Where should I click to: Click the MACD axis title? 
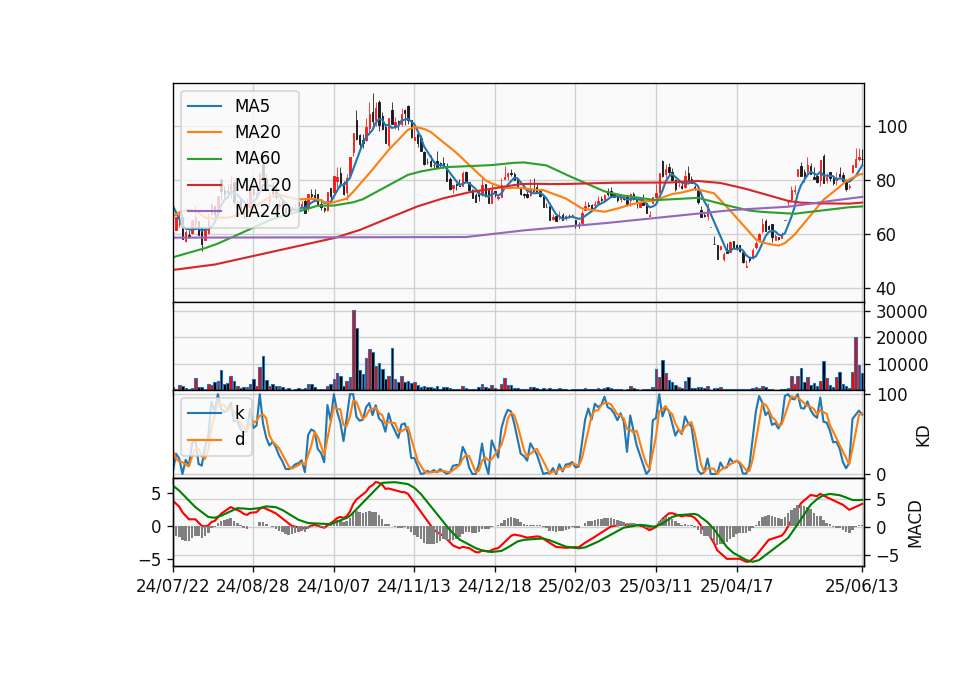click(x=915, y=524)
